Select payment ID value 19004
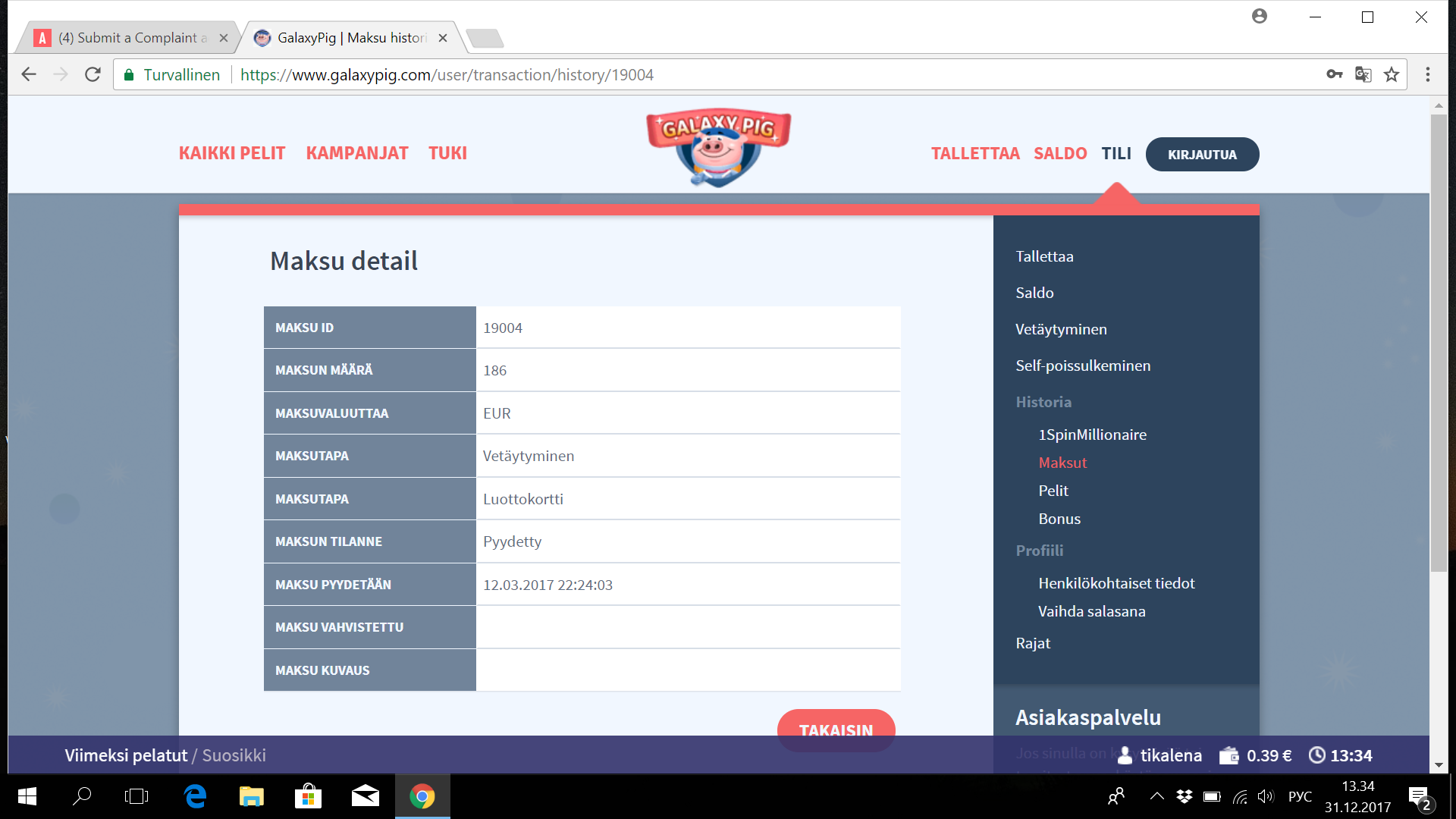Image resolution: width=1456 pixels, height=819 pixels. click(x=503, y=328)
